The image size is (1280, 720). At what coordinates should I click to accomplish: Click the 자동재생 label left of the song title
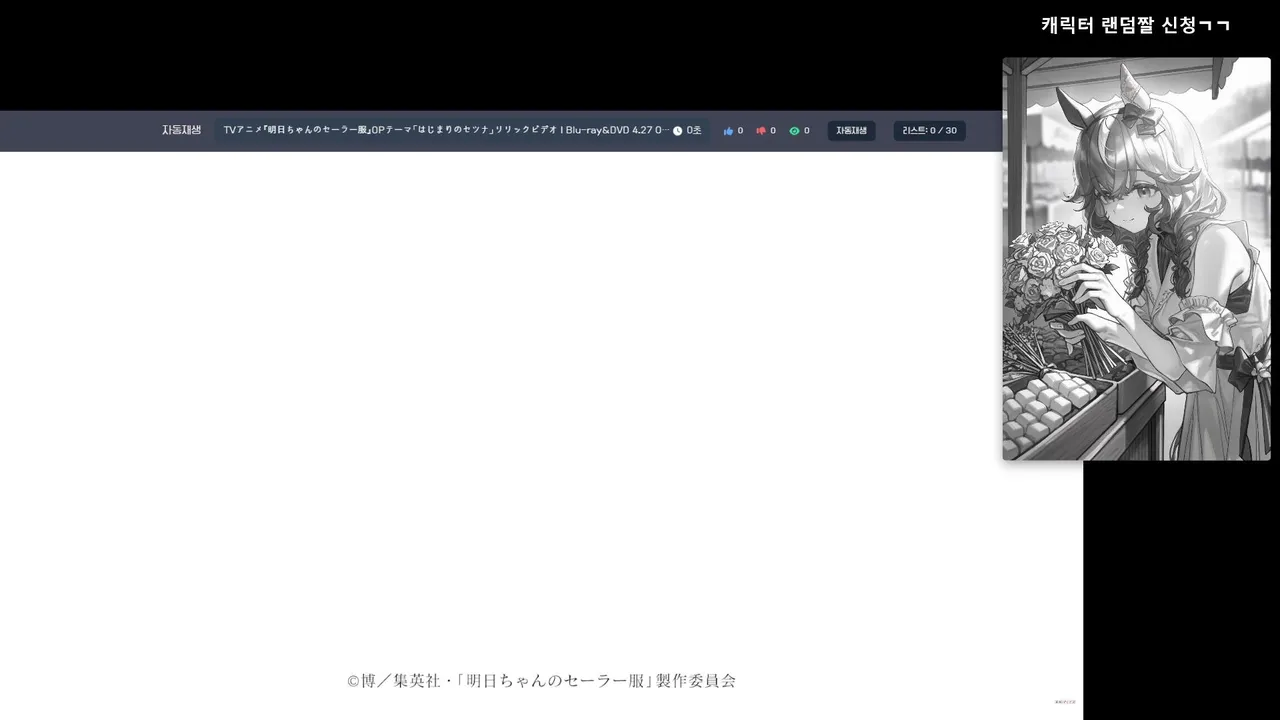click(182, 130)
